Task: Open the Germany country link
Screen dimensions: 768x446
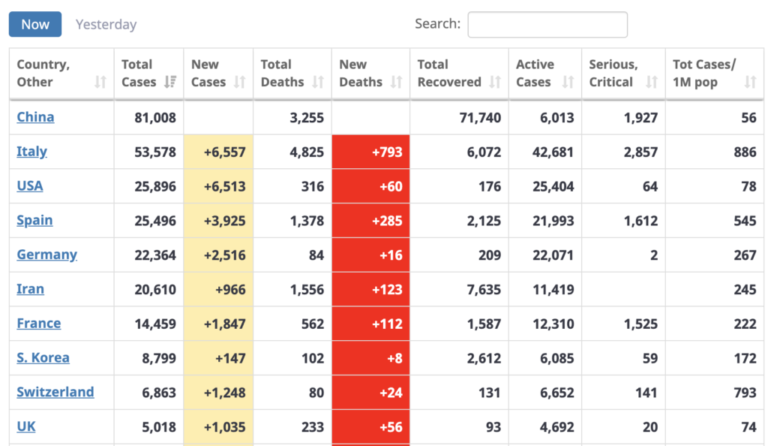Action: [47, 255]
